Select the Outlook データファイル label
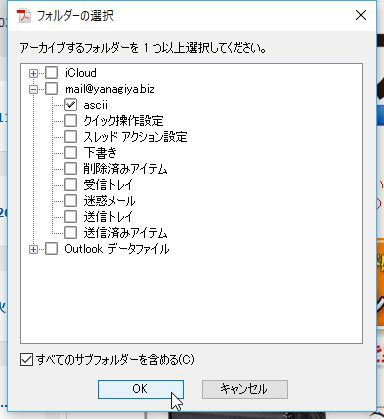The height and width of the screenshot is (419, 384). coord(117,249)
